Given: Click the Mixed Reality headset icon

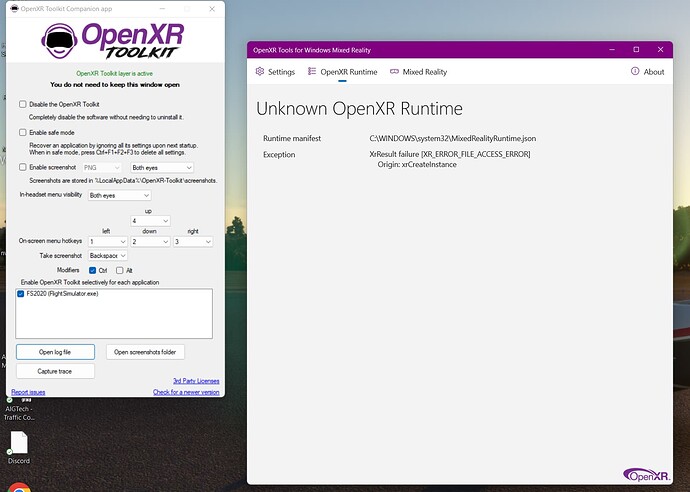Looking at the screenshot, I should click(394, 71).
